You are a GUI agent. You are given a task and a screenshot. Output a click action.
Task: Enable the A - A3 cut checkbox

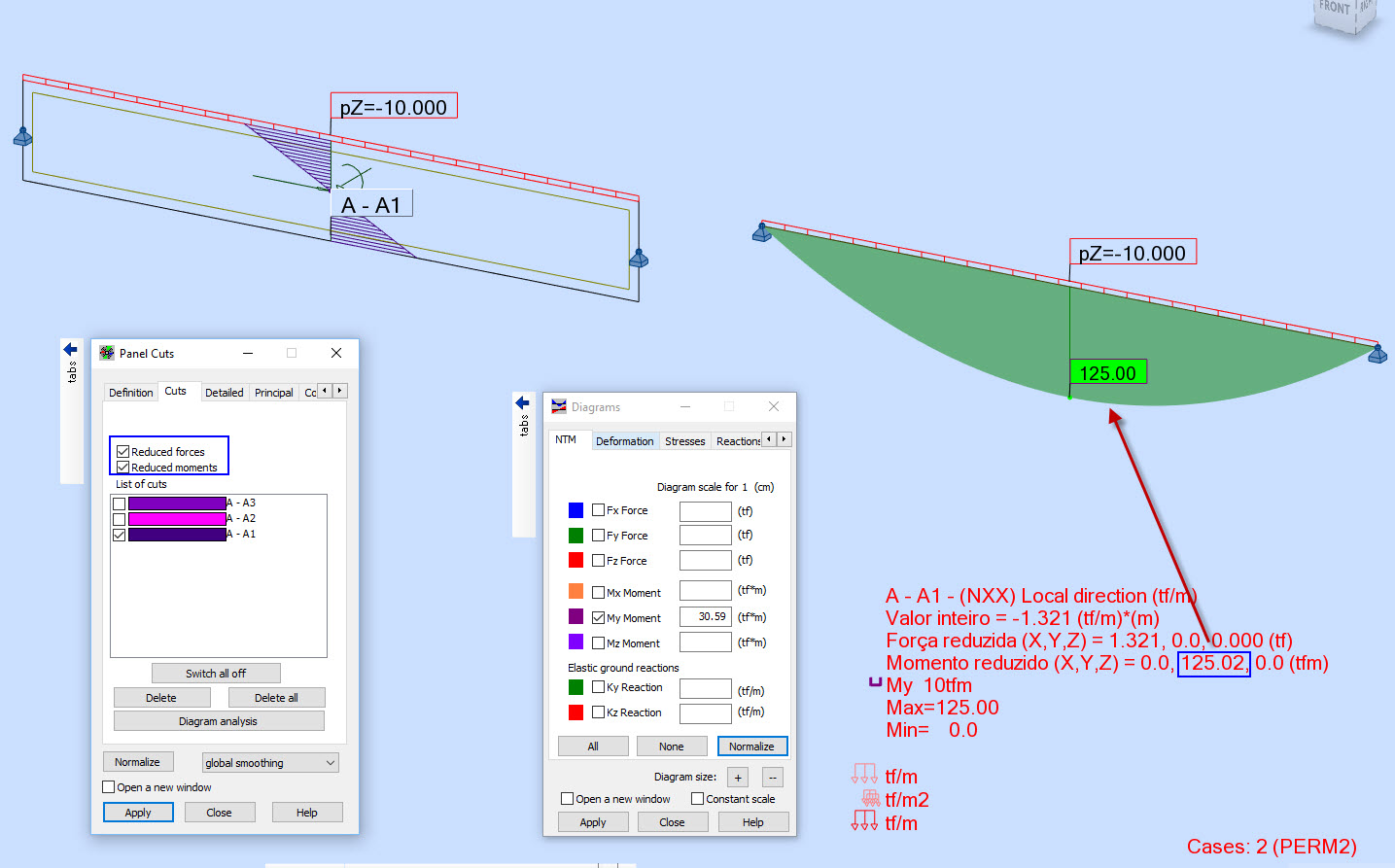pyautogui.click(x=120, y=503)
